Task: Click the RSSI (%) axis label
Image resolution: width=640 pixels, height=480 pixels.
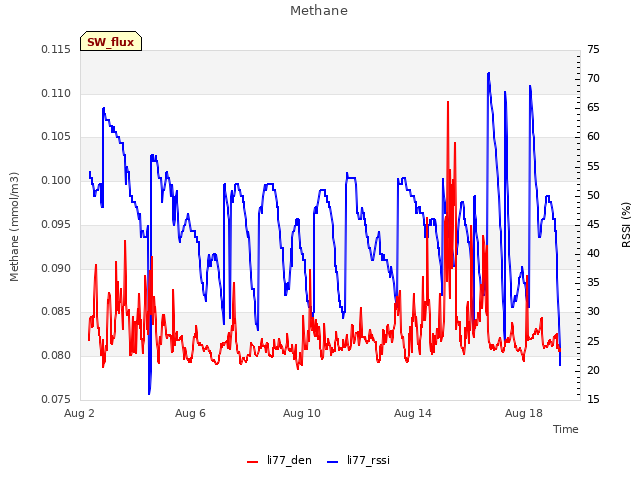Action: (x=626, y=225)
